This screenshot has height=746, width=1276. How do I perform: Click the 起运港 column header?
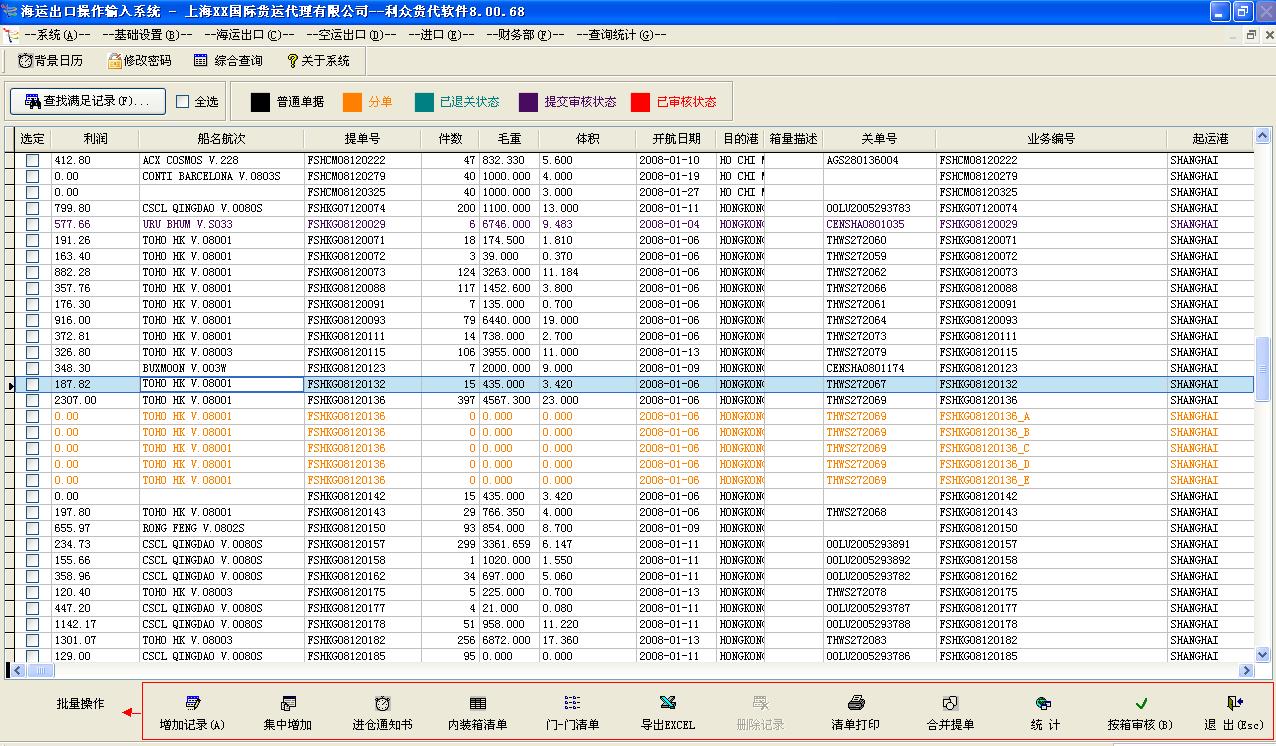[1210, 139]
